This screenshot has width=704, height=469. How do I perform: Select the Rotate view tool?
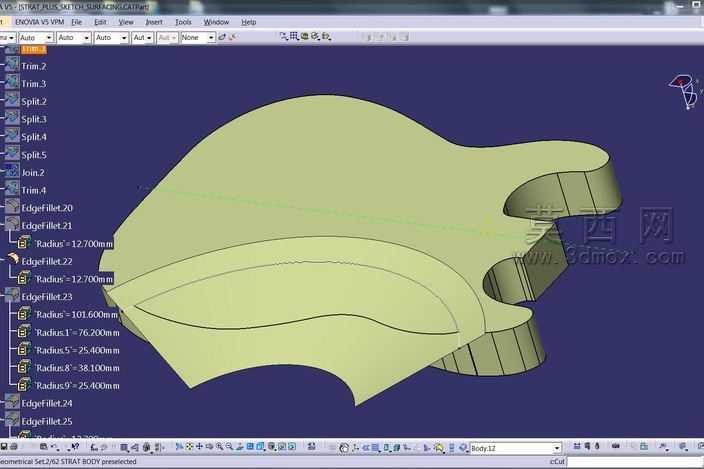click(x=209, y=447)
